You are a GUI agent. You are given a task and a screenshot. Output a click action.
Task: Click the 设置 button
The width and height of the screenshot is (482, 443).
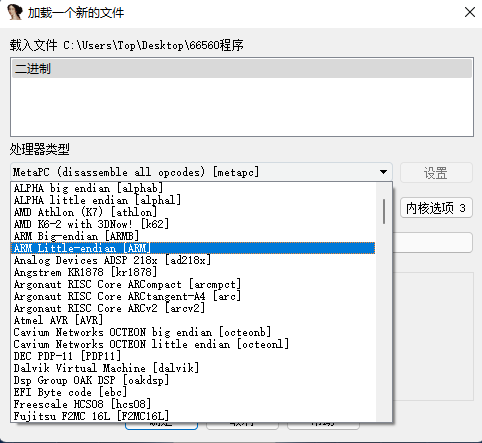436,173
